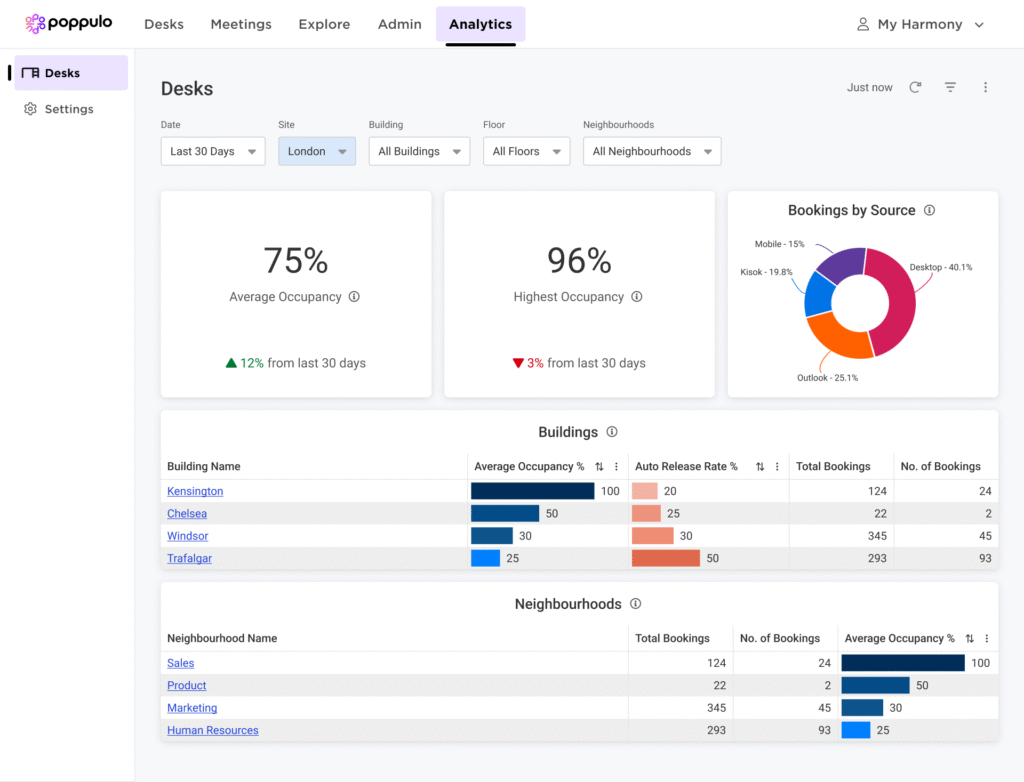Open the filter icon in Desks header
This screenshot has height=782, width=1024.
[x=950, y=88]
